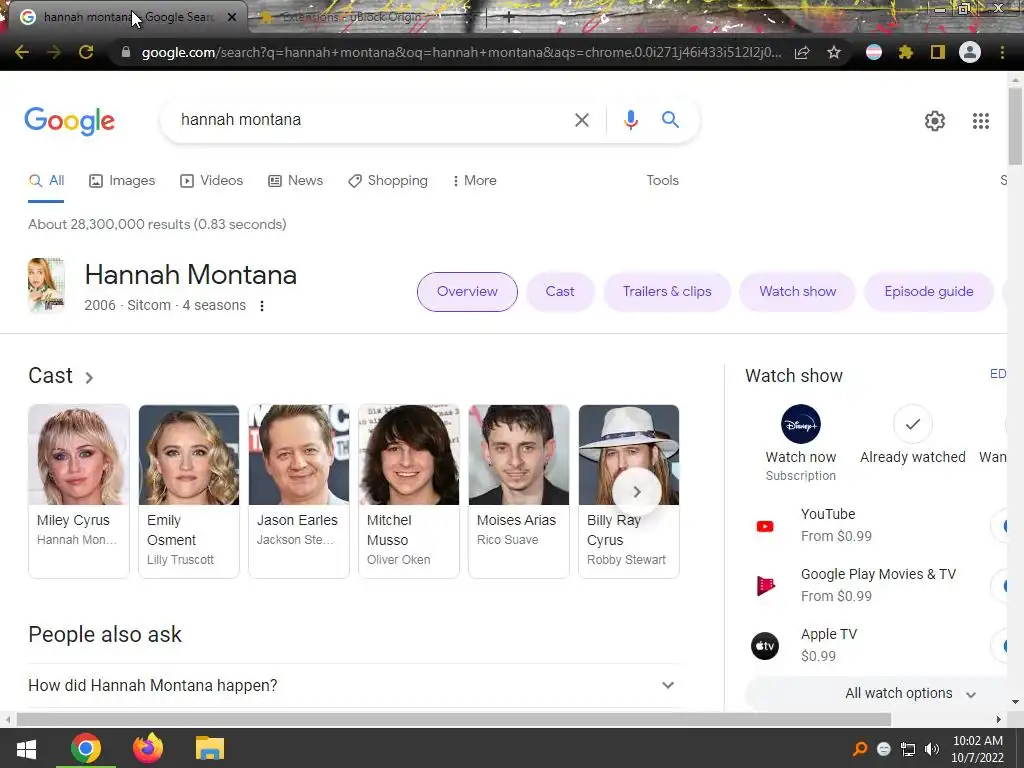Click the Apple TV icon
The height and width of the screenshot is (768, 1024).
click(x=765, y=646)
